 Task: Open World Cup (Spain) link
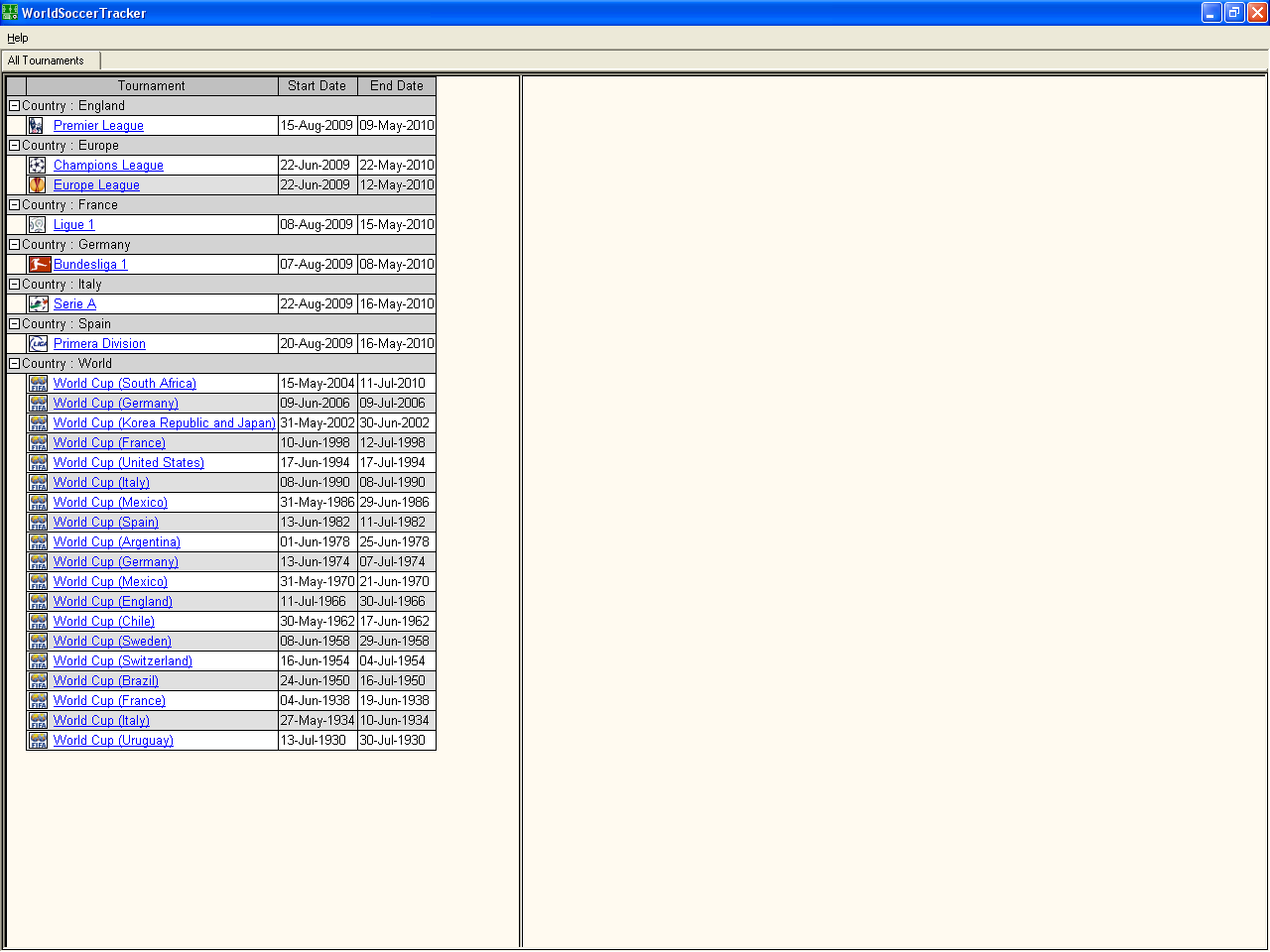tap(106, 523)
